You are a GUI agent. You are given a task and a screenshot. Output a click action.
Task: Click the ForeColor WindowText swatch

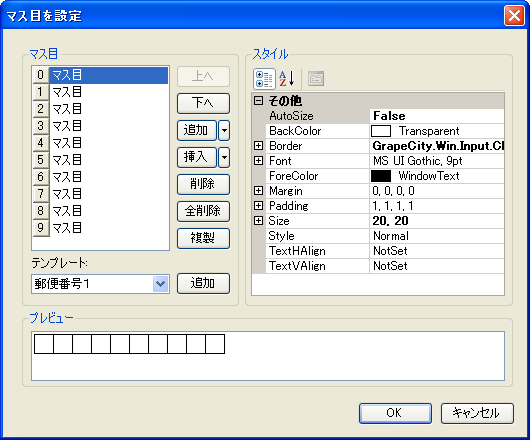[381, 176]
